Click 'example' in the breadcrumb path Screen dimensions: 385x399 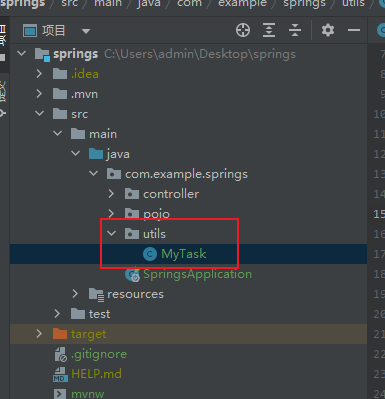pyautogui.click(x=242, y=3)
